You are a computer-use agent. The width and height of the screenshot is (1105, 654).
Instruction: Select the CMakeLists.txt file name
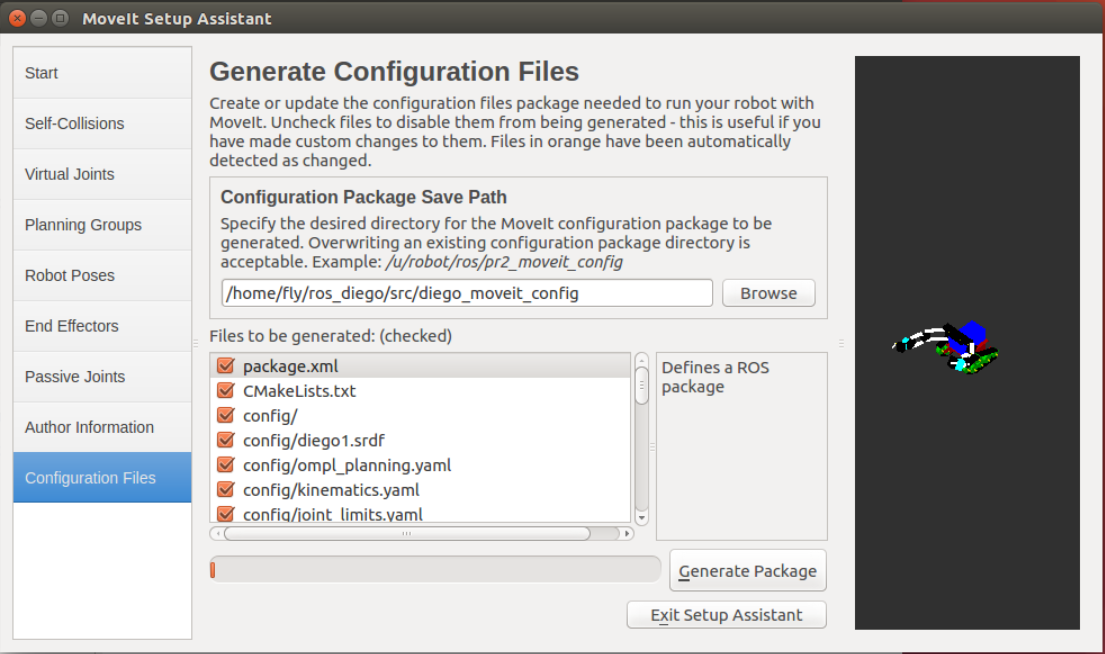(300, 391)
